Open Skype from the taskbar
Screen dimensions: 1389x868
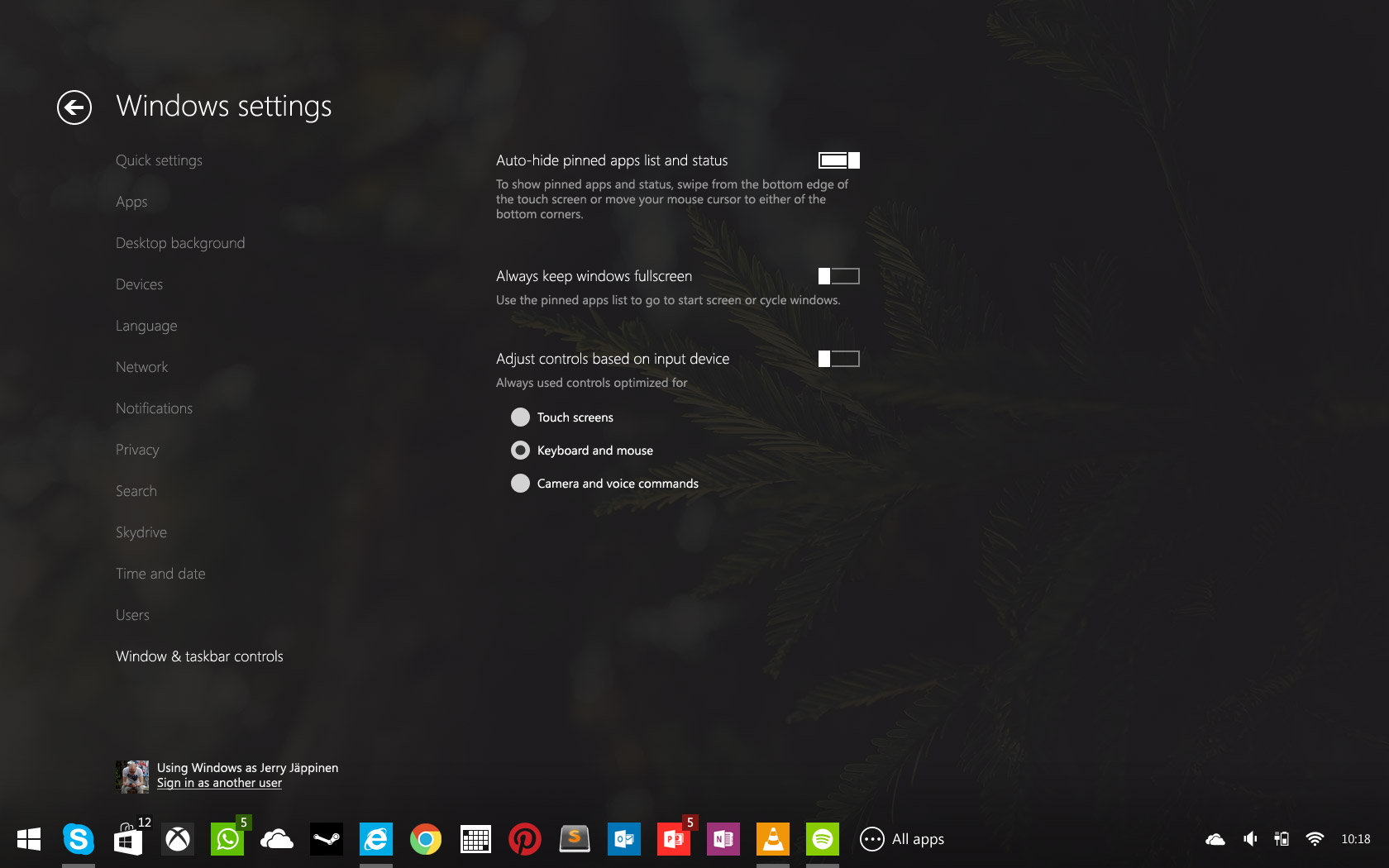(x=79, y=839)
